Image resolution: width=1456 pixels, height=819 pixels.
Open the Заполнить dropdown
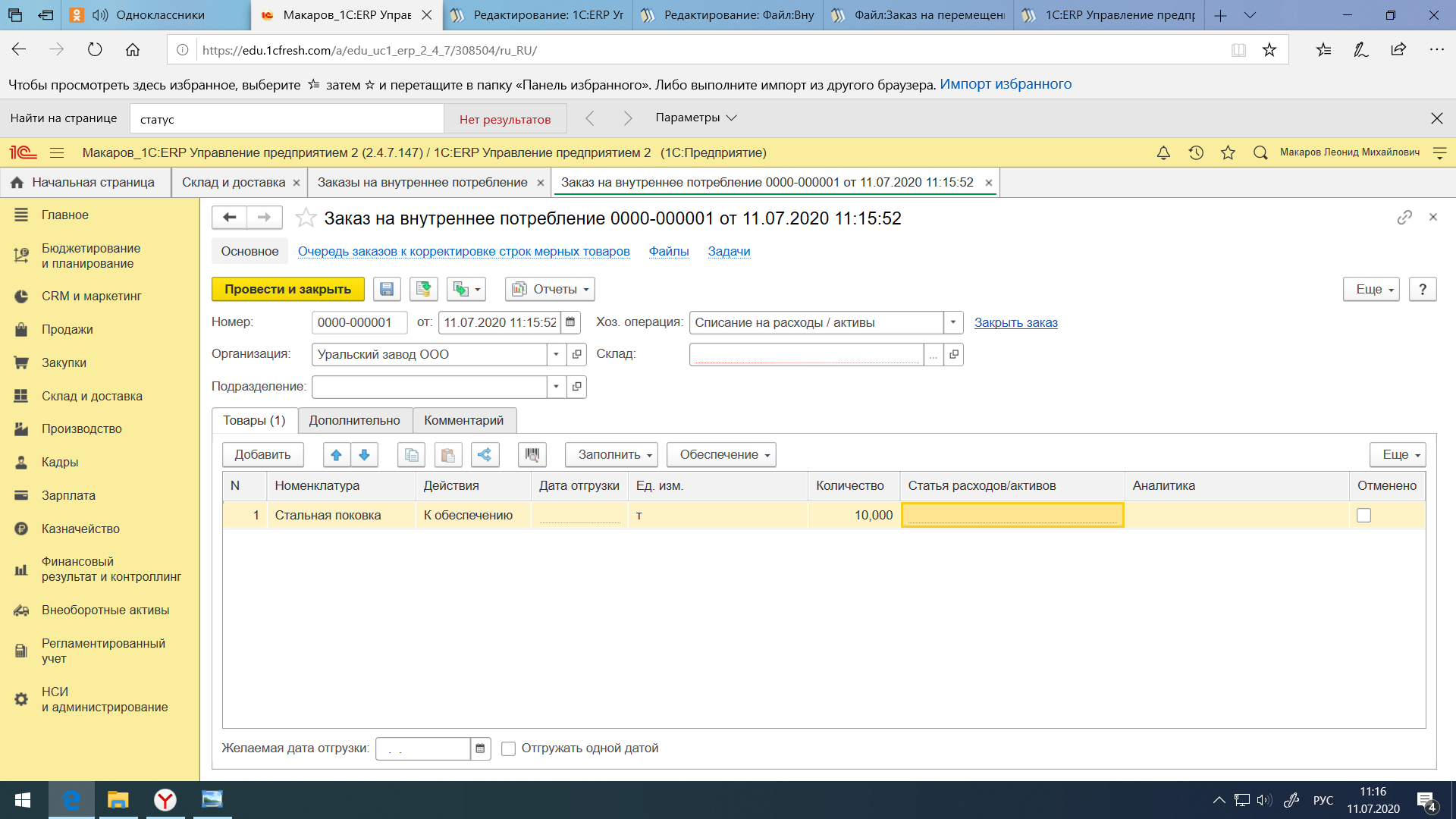coord(611,454)
